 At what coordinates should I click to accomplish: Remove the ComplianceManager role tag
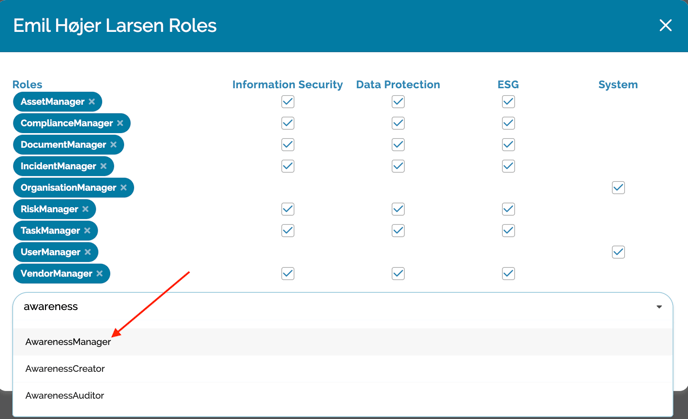coord(120,124)
